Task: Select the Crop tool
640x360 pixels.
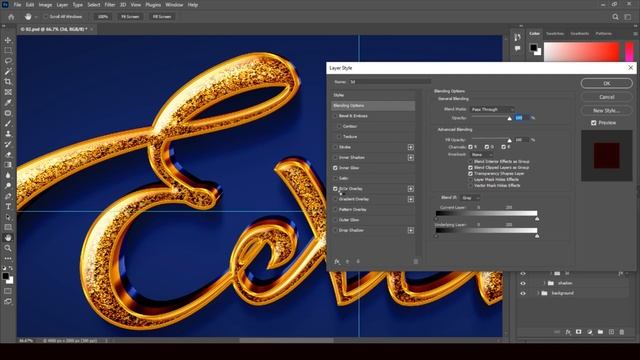Action: 8,82
